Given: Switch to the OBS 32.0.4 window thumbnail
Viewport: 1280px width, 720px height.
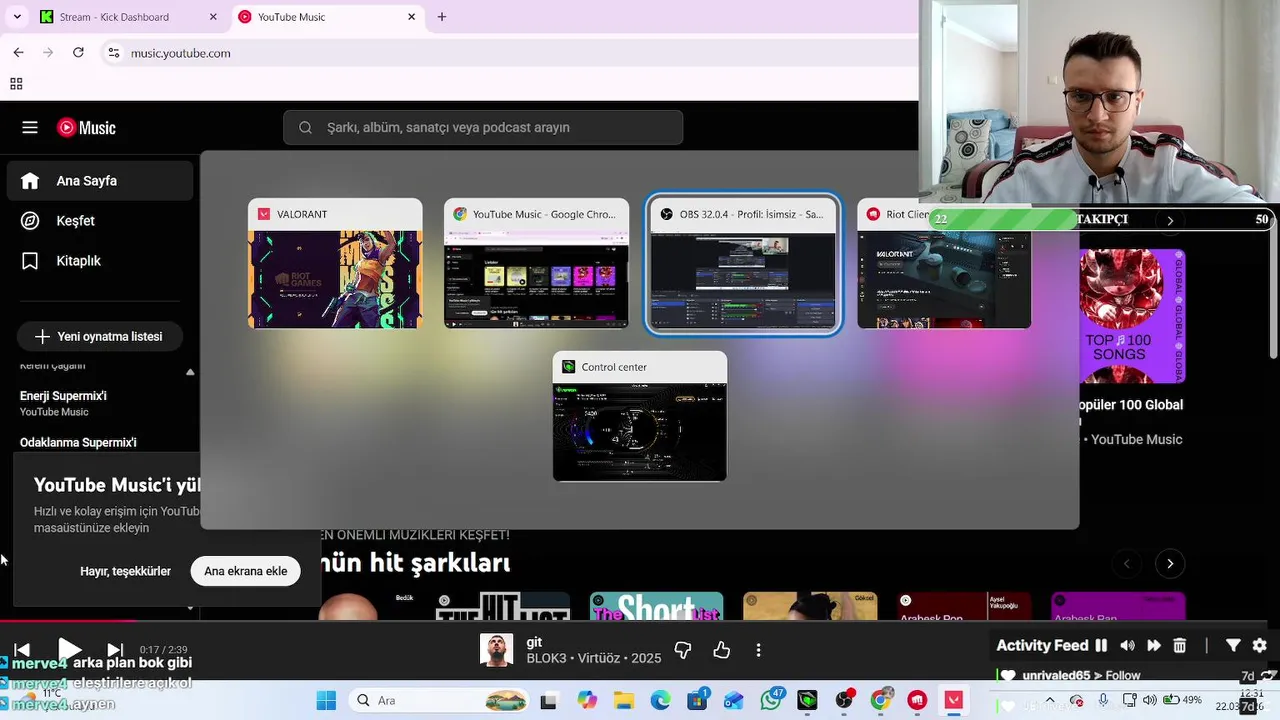Looking at the screenshot, I should [x=743, y=264].
